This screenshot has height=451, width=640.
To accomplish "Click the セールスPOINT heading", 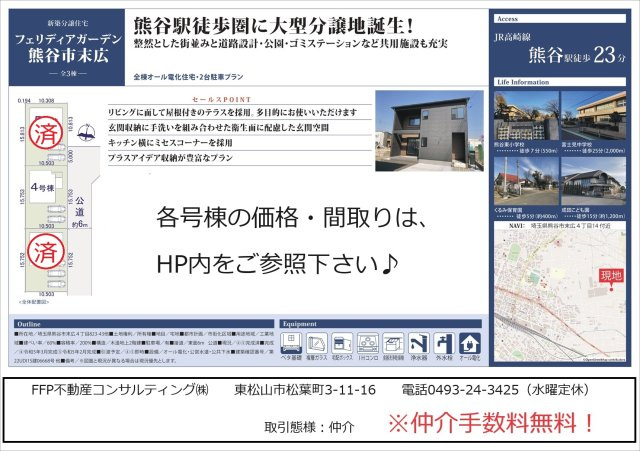I will click(221, 99).
